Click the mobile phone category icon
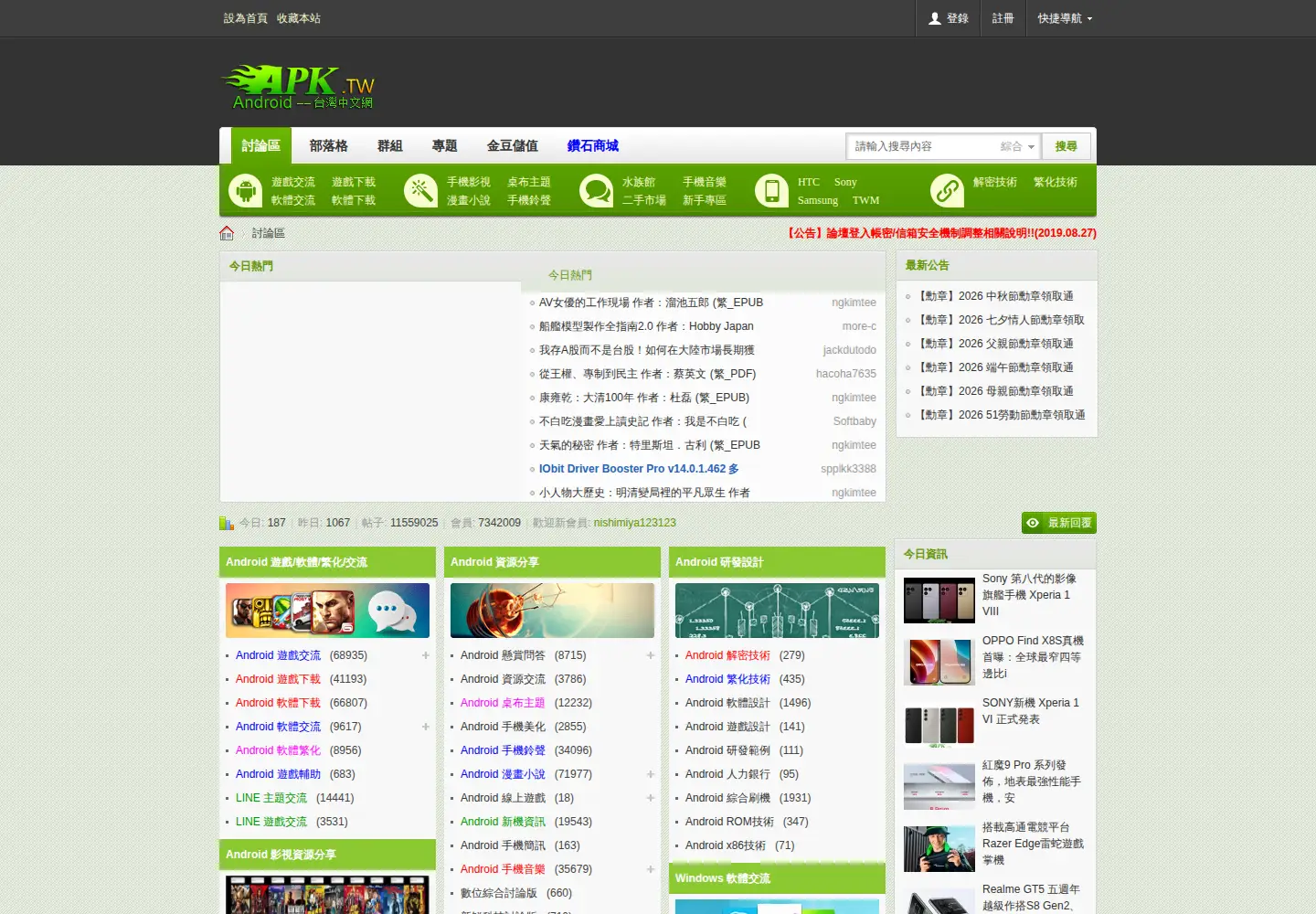1316x914 pixels. [771, 191]
